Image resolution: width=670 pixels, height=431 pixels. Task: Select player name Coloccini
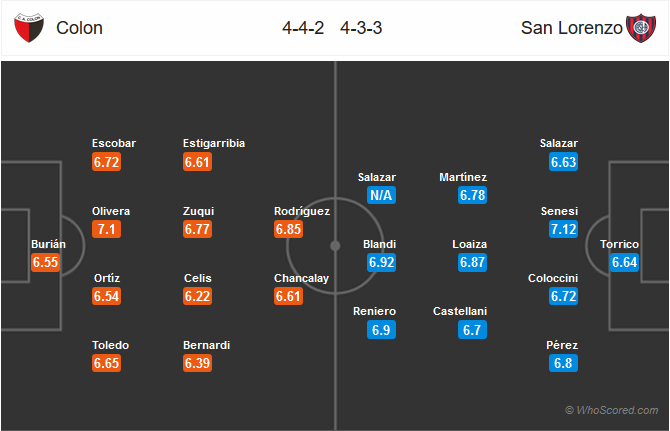click(553, 278)
